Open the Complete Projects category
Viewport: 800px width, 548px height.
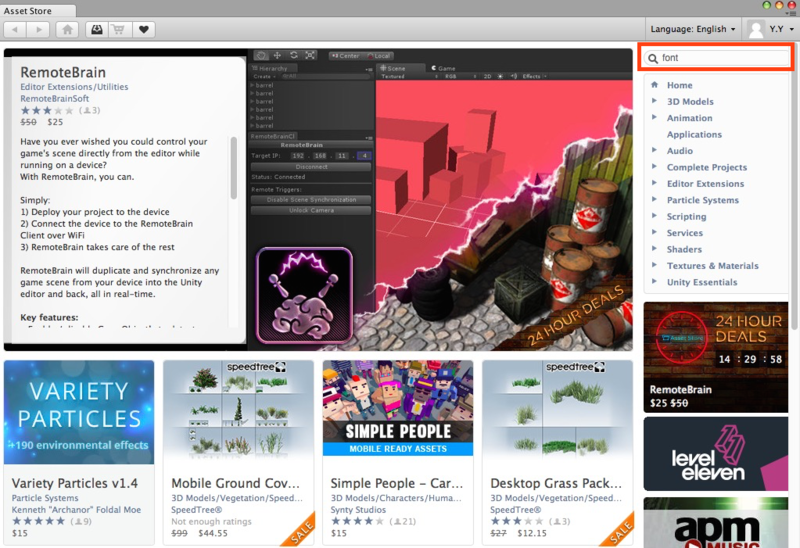tap(707, 167)
